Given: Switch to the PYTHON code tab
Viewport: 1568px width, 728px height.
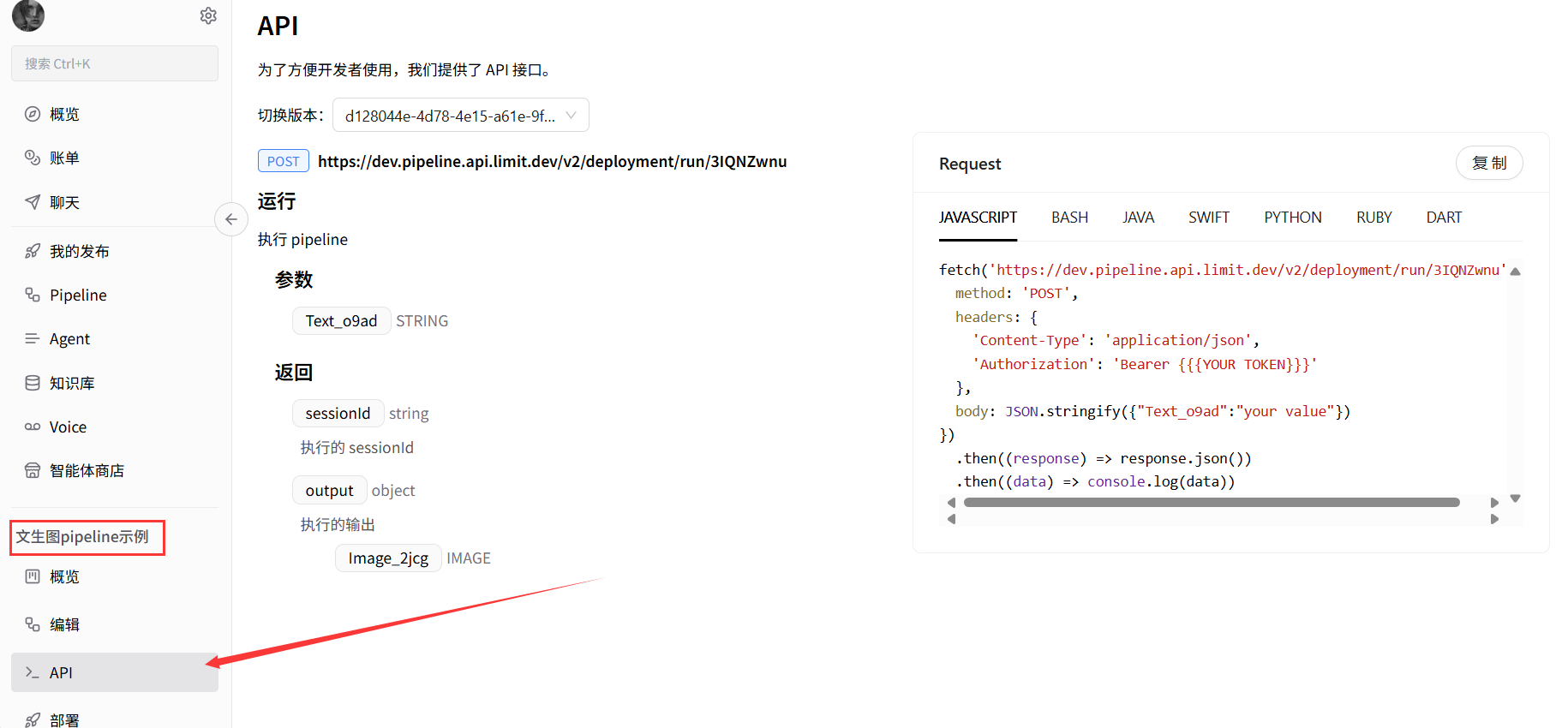Looking at the screenshot, I should [1292, 218].
